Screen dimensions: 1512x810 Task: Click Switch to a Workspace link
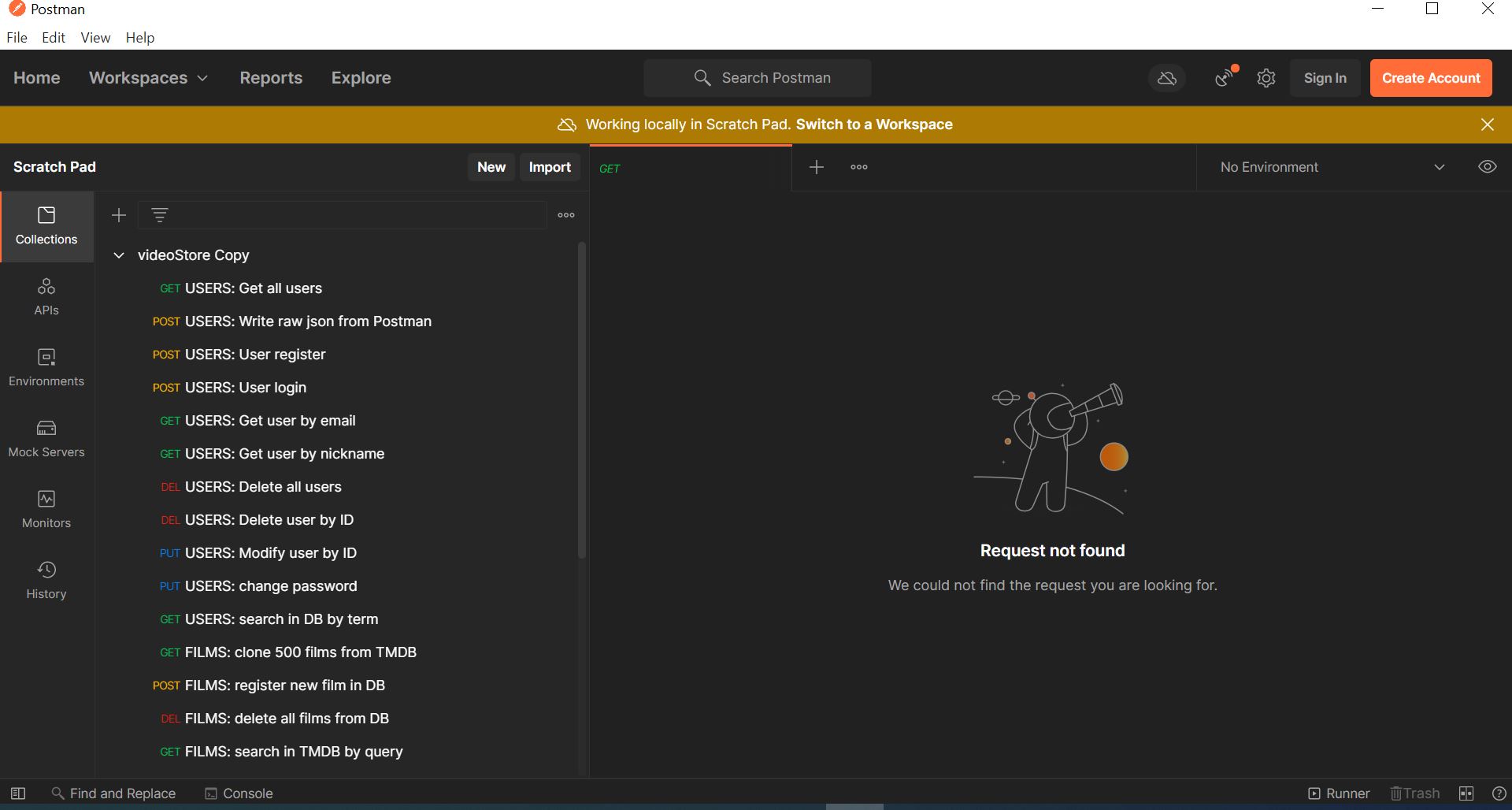coord(874,124)
